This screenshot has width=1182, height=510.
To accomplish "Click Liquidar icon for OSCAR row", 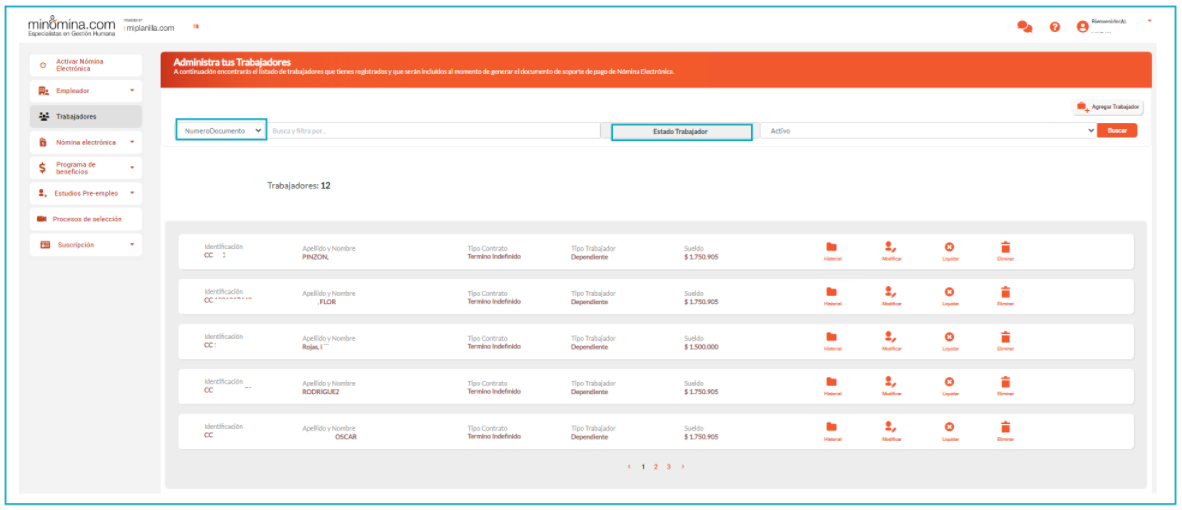I will [949, 427].
